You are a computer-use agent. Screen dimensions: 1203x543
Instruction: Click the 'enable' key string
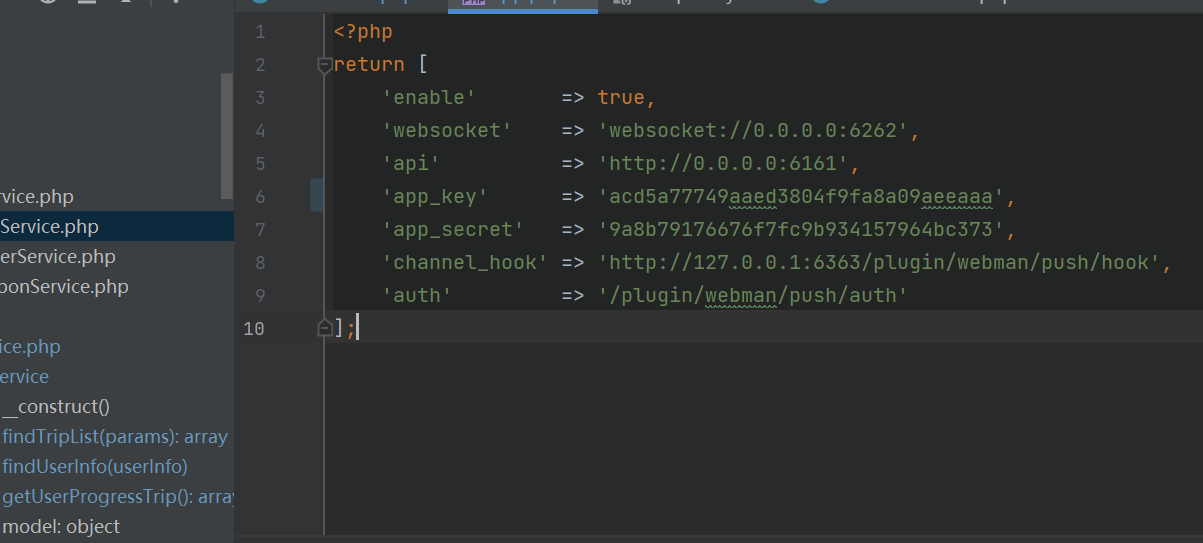[x=429, y=98]
